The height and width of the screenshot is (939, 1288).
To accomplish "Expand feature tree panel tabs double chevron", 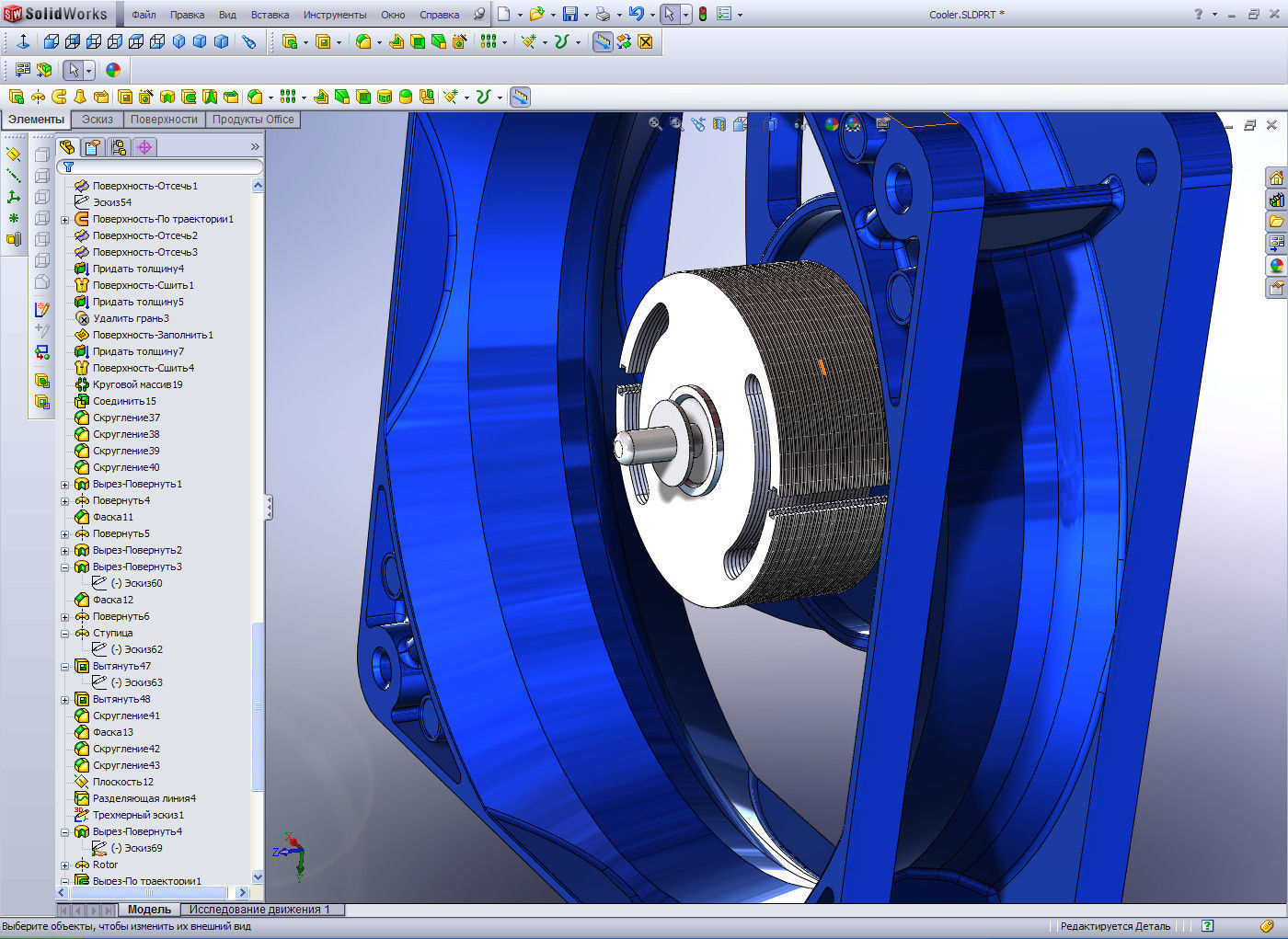I will tap(255, 147).
